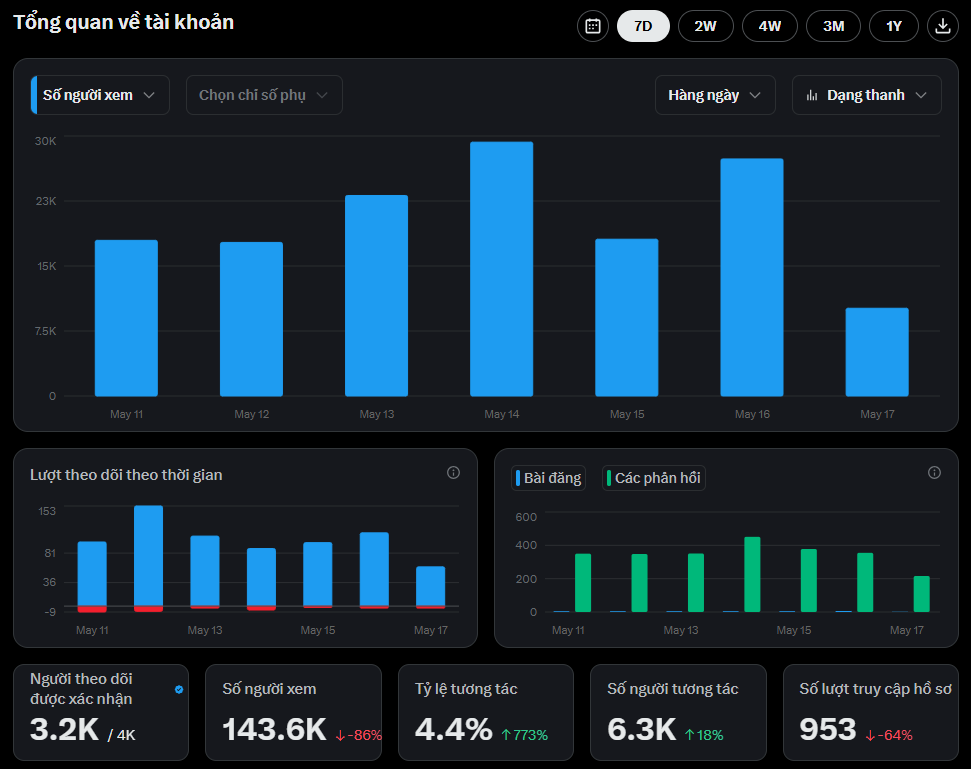Click the May 17 green replies bar
The width and height of the screenshot is (971, 769).
tap(921, 594)
